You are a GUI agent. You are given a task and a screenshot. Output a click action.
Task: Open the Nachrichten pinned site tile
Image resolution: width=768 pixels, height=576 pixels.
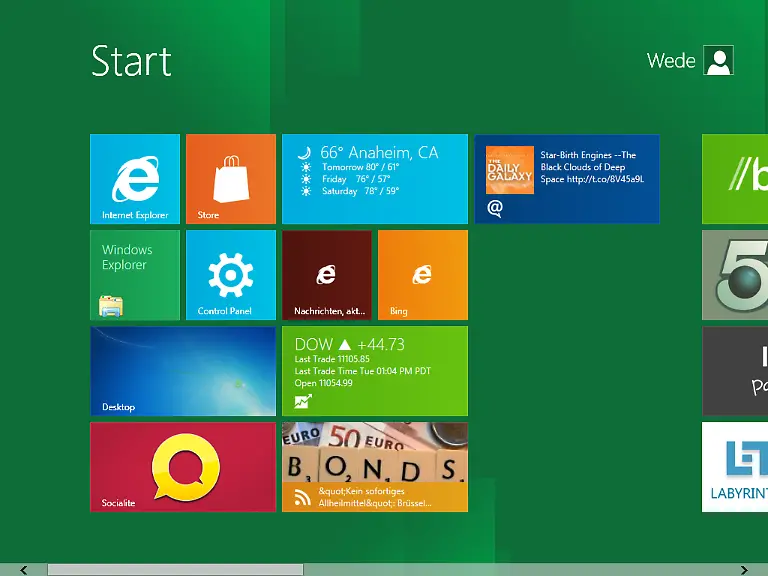tap(327, 275)
